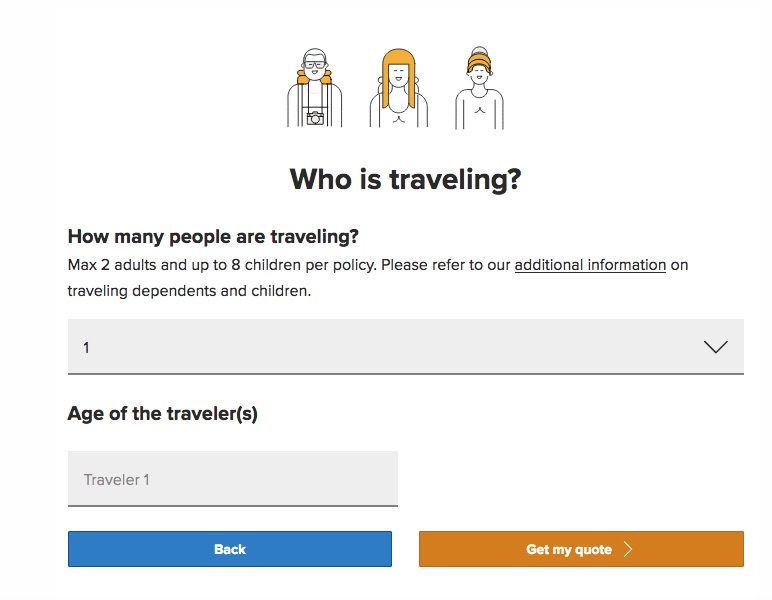Screen dimensions: 772x600
Task: Click the Get my quote button
Action: [x=581, y=549]
